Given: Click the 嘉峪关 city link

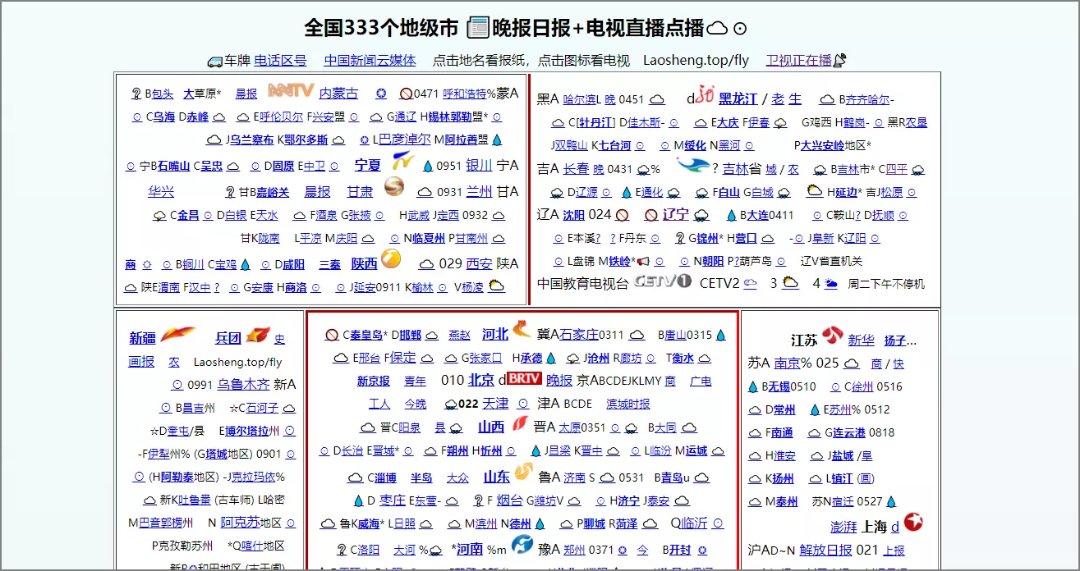Looking at the screenshot, I should (x=273, y=192).
